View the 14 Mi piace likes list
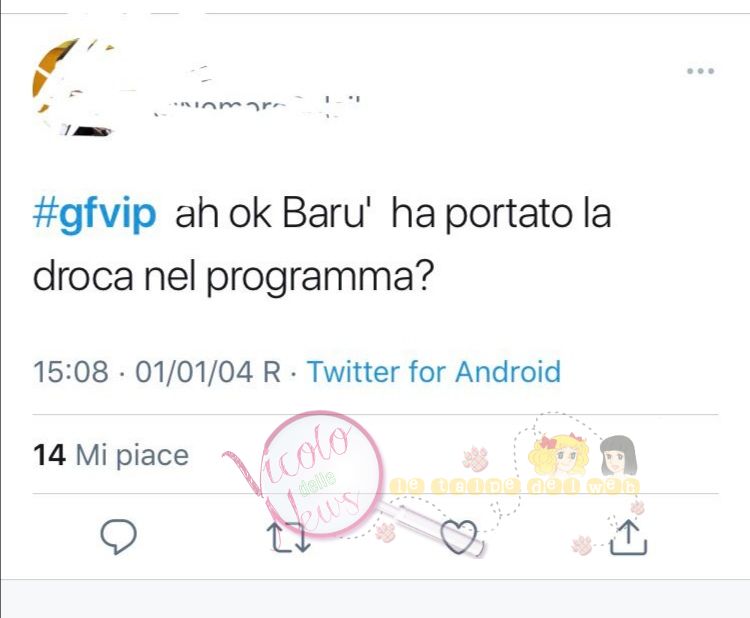The image size is (750, 618). click(111, 455)
